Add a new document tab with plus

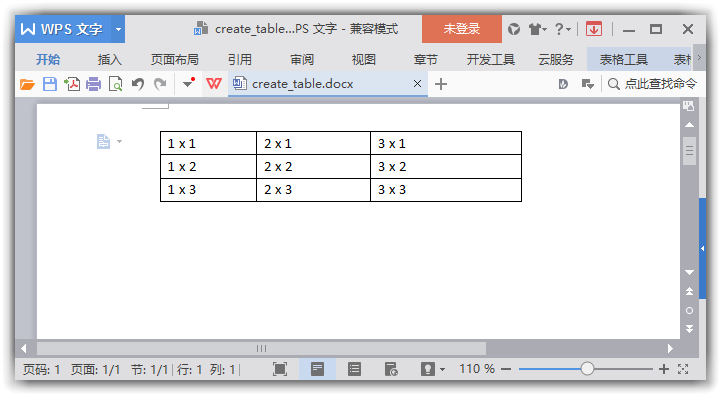coord(441,84)
